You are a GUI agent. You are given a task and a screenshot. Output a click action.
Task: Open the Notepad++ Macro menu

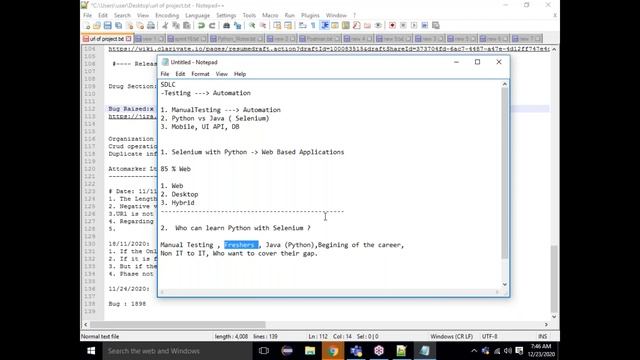(270, 15)
